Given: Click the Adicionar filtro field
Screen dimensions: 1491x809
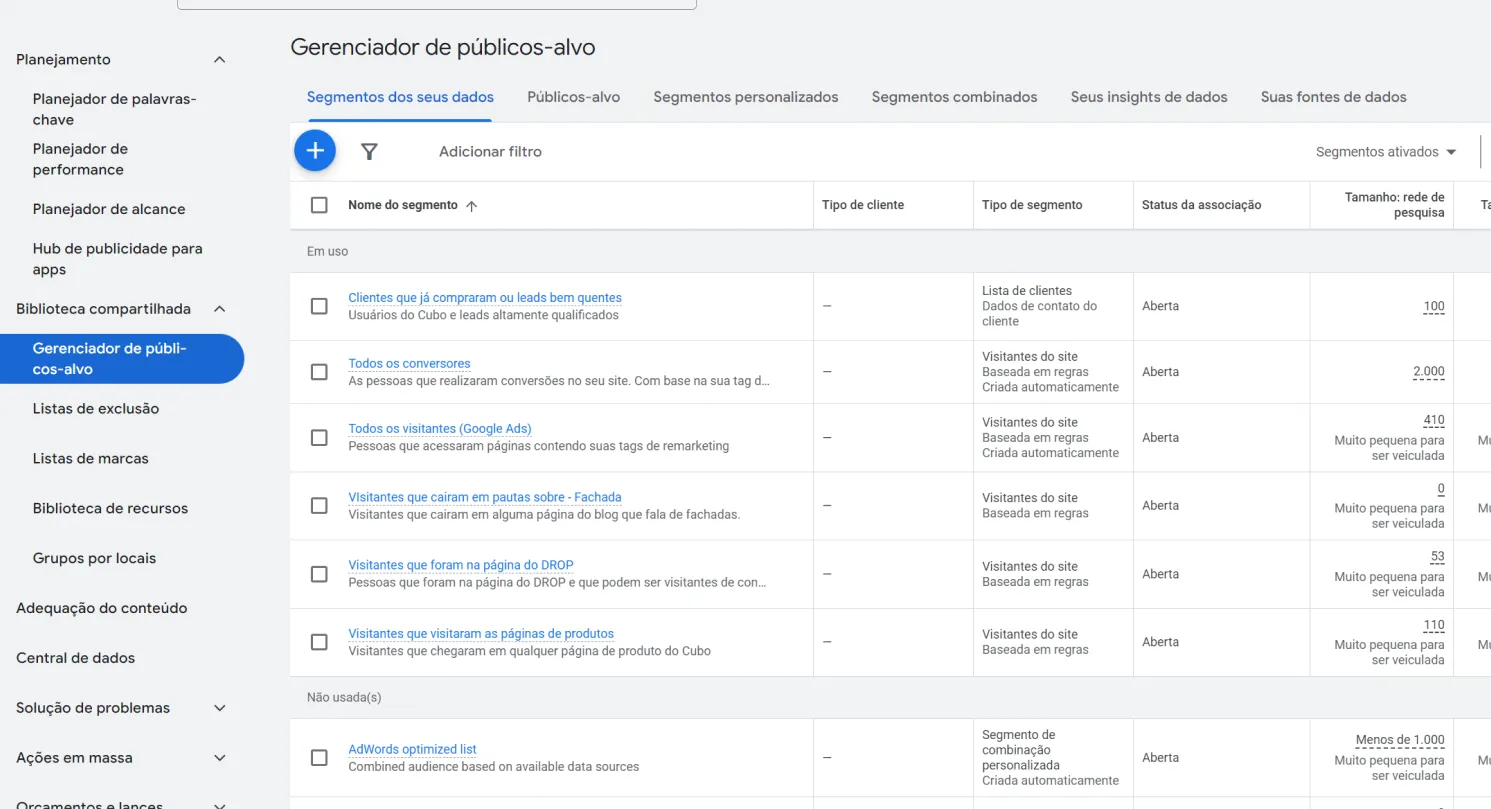Looking at the screenshot, I should click(490, 152).
